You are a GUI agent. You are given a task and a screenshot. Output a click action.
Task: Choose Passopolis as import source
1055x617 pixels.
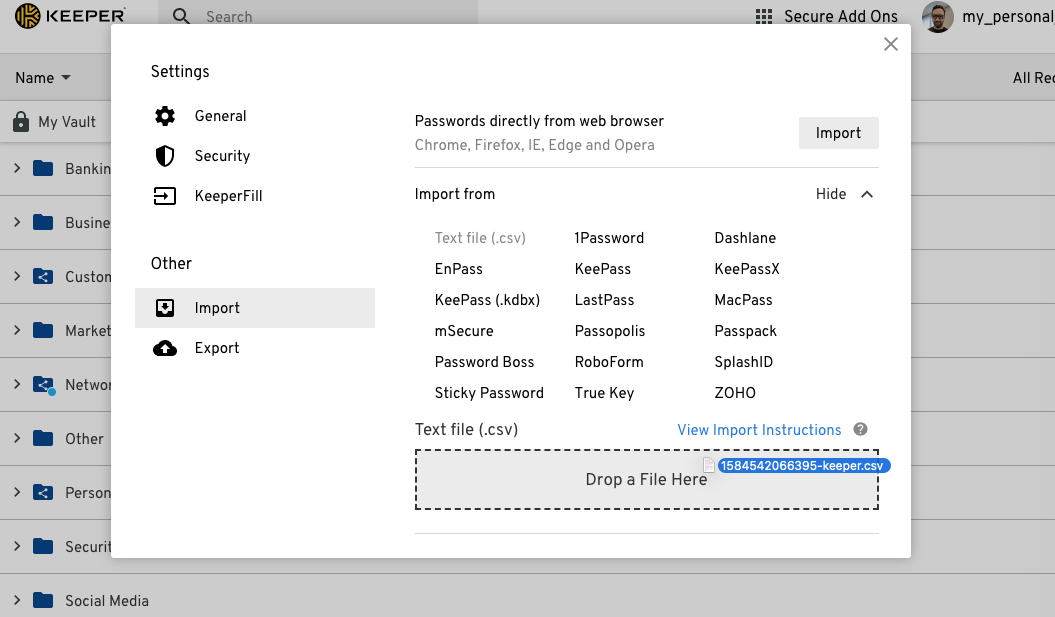point(610,331)
